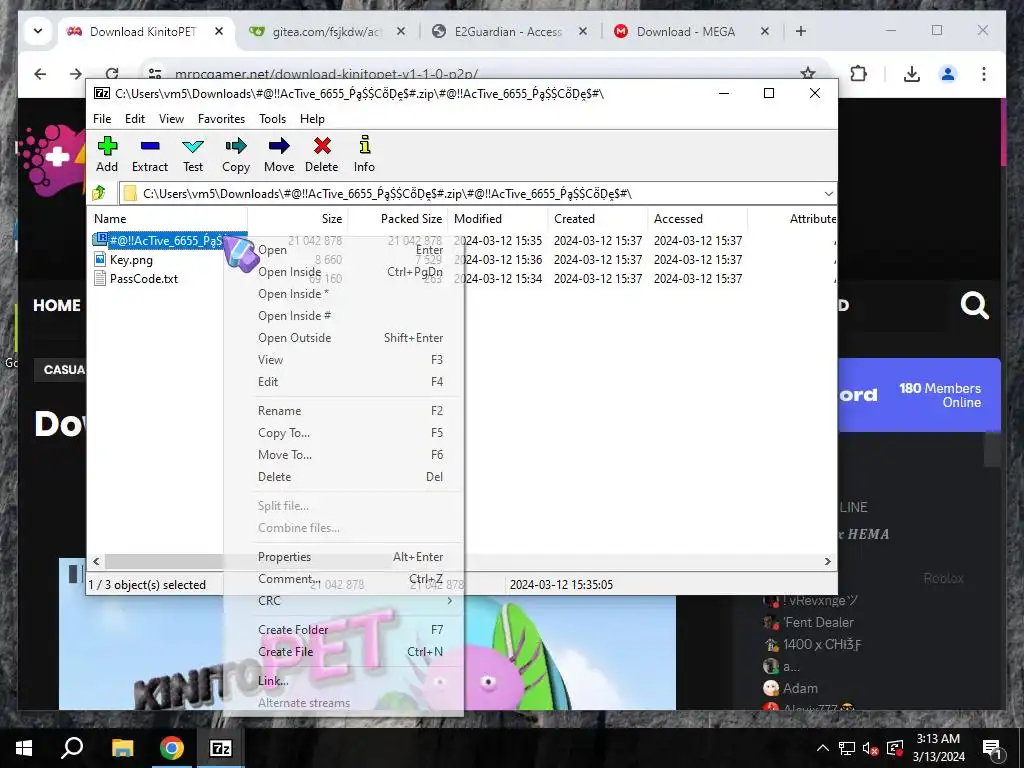
Task: Click the website search magnifier icon
Action: point(974,305)
